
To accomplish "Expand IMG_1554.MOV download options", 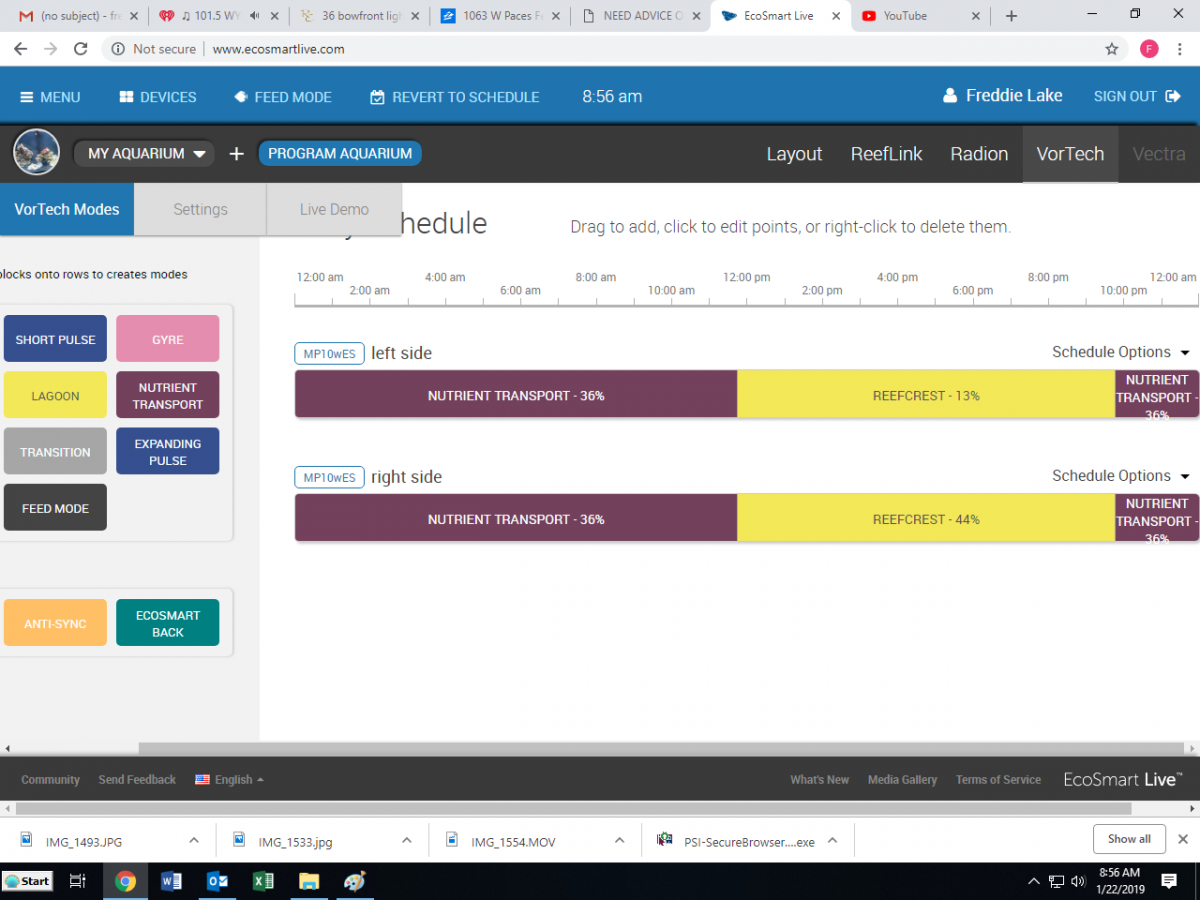I will (620, 841).
